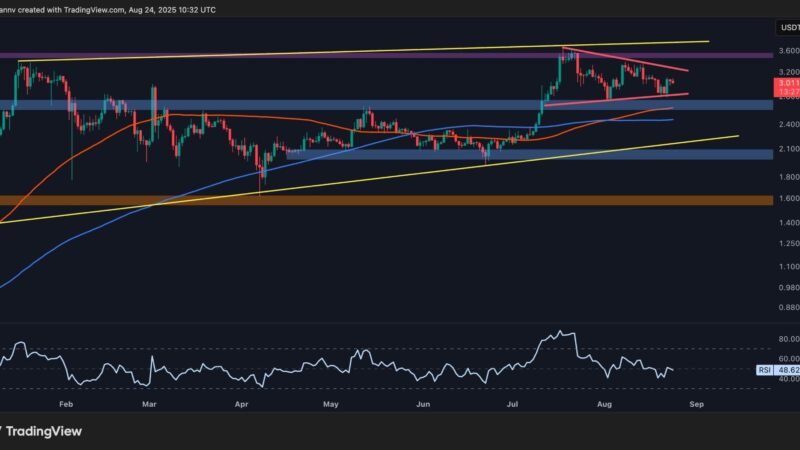Click the 1.600 price axis label
This screenshot has width=800, height=450.
pyautogui.click(x=789, y=198)
